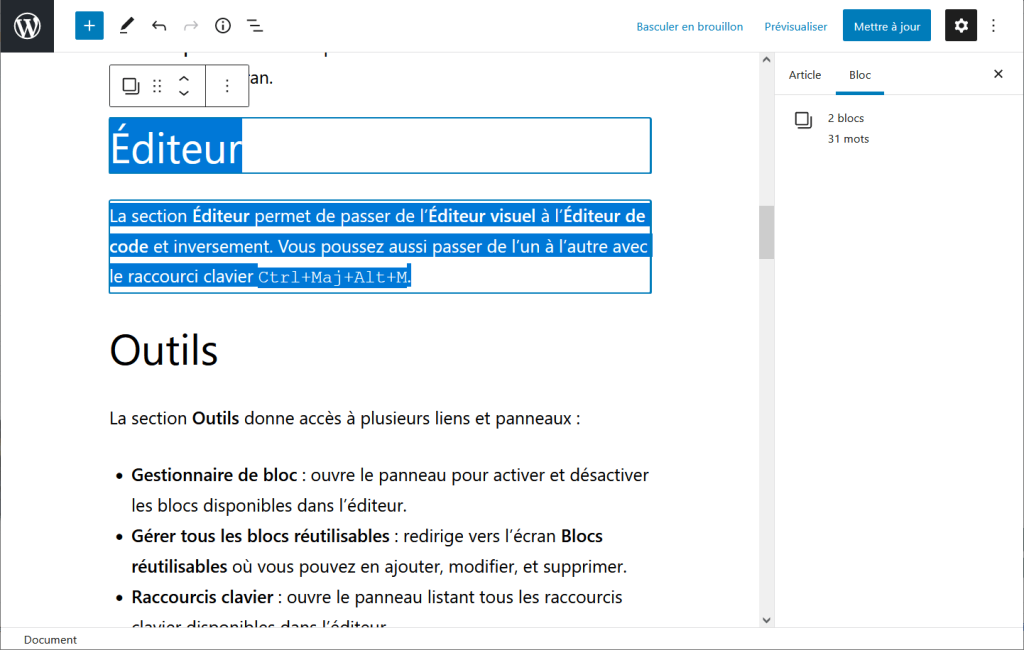This screenshot has width=1024, height=650.
Task: Move selected blocks down with the chevron
Action: click(x=184, y=93)
